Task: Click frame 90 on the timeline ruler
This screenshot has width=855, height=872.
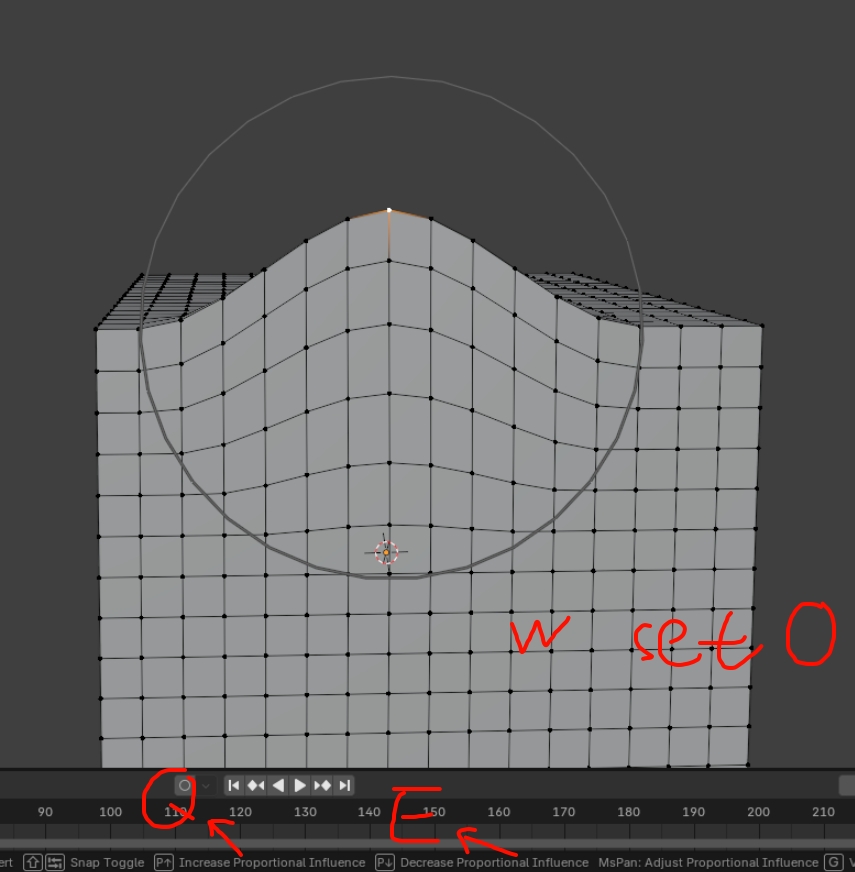Action: (x=45, y=812)
